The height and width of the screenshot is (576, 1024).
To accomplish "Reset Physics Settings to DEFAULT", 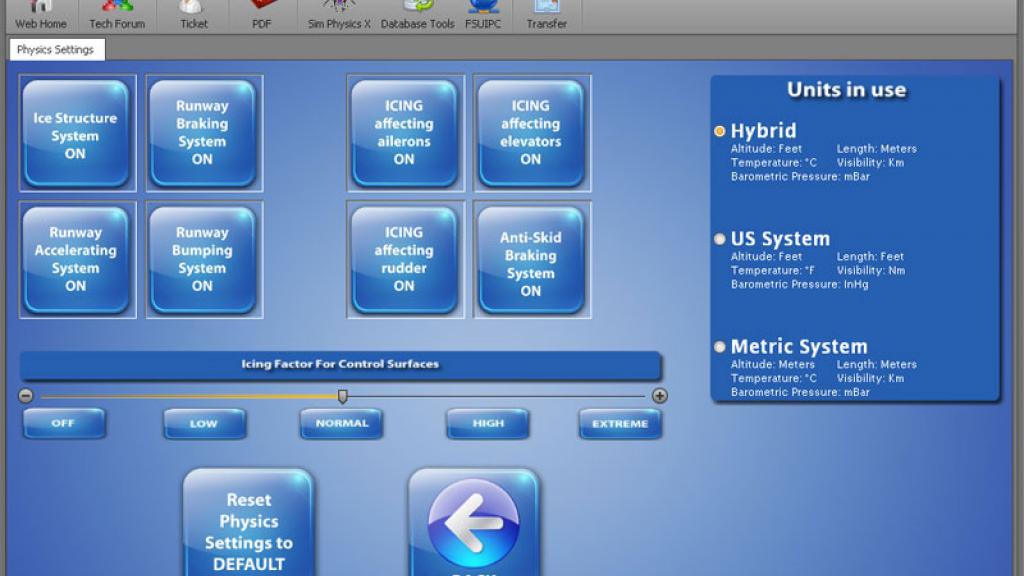I will 248,522.
